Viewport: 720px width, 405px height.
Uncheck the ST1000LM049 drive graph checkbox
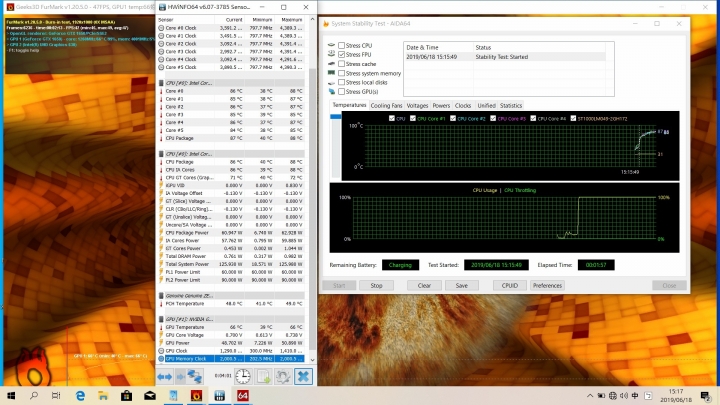pyautogui.click(x=573, y=118)
